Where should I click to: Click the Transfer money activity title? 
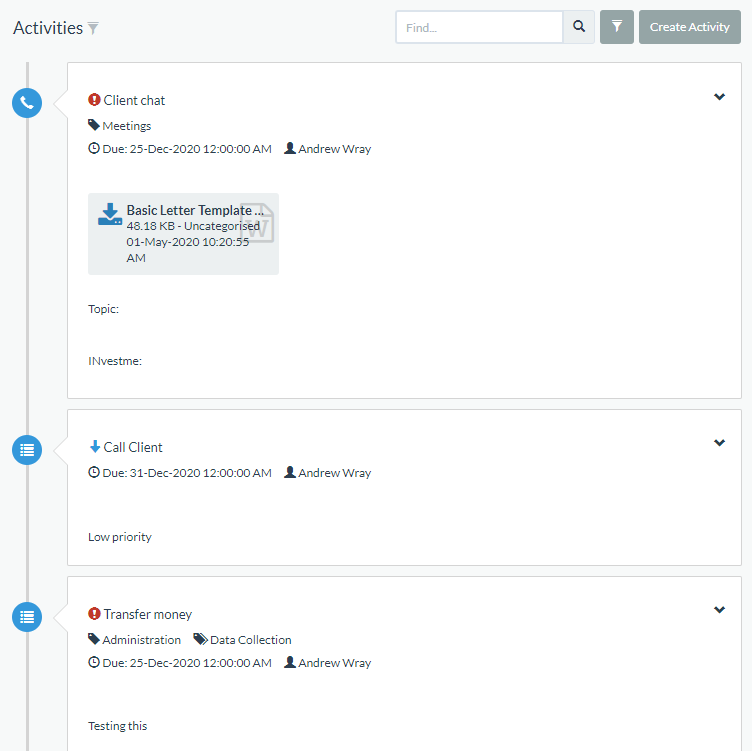tap(147, 614)
